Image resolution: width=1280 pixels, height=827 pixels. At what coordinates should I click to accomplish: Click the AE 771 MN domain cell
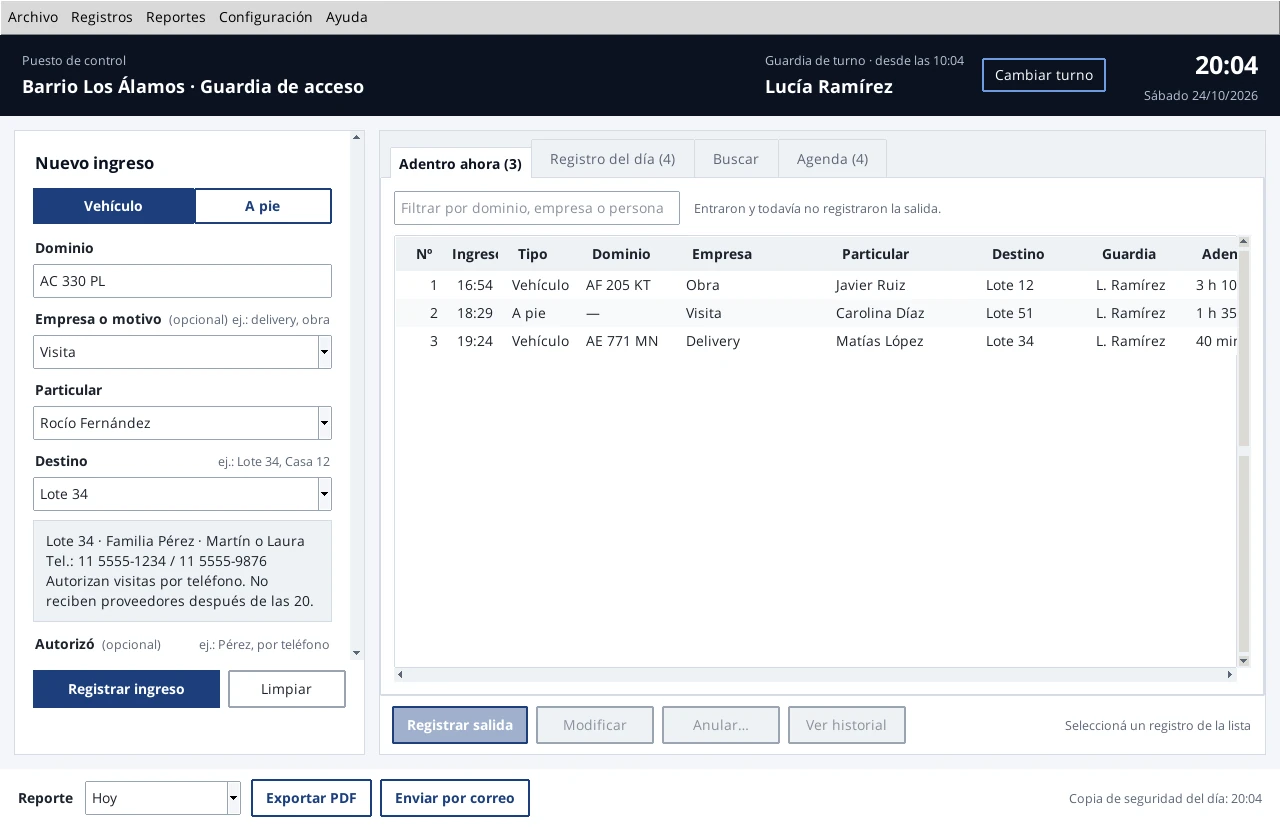(x=622, y=341)
